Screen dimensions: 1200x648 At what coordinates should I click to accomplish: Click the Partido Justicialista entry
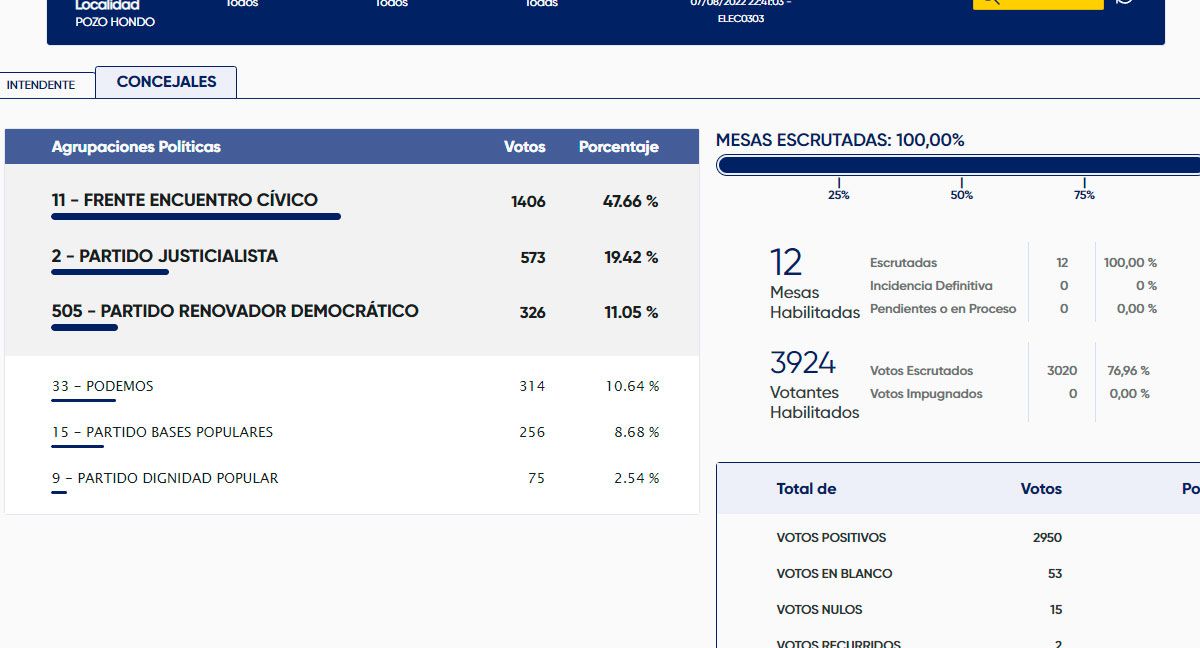165,256
